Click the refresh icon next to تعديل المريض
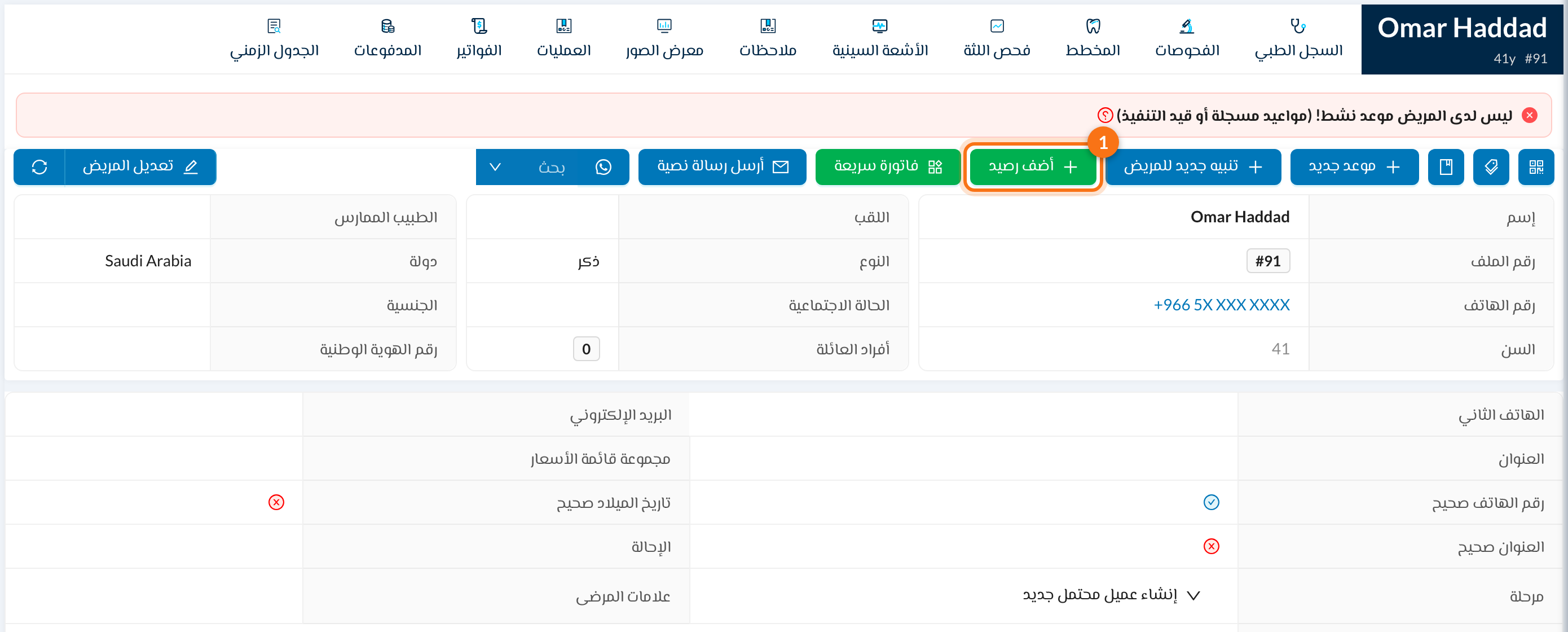This screenshot has width=1568, height=632. (39, 167)
